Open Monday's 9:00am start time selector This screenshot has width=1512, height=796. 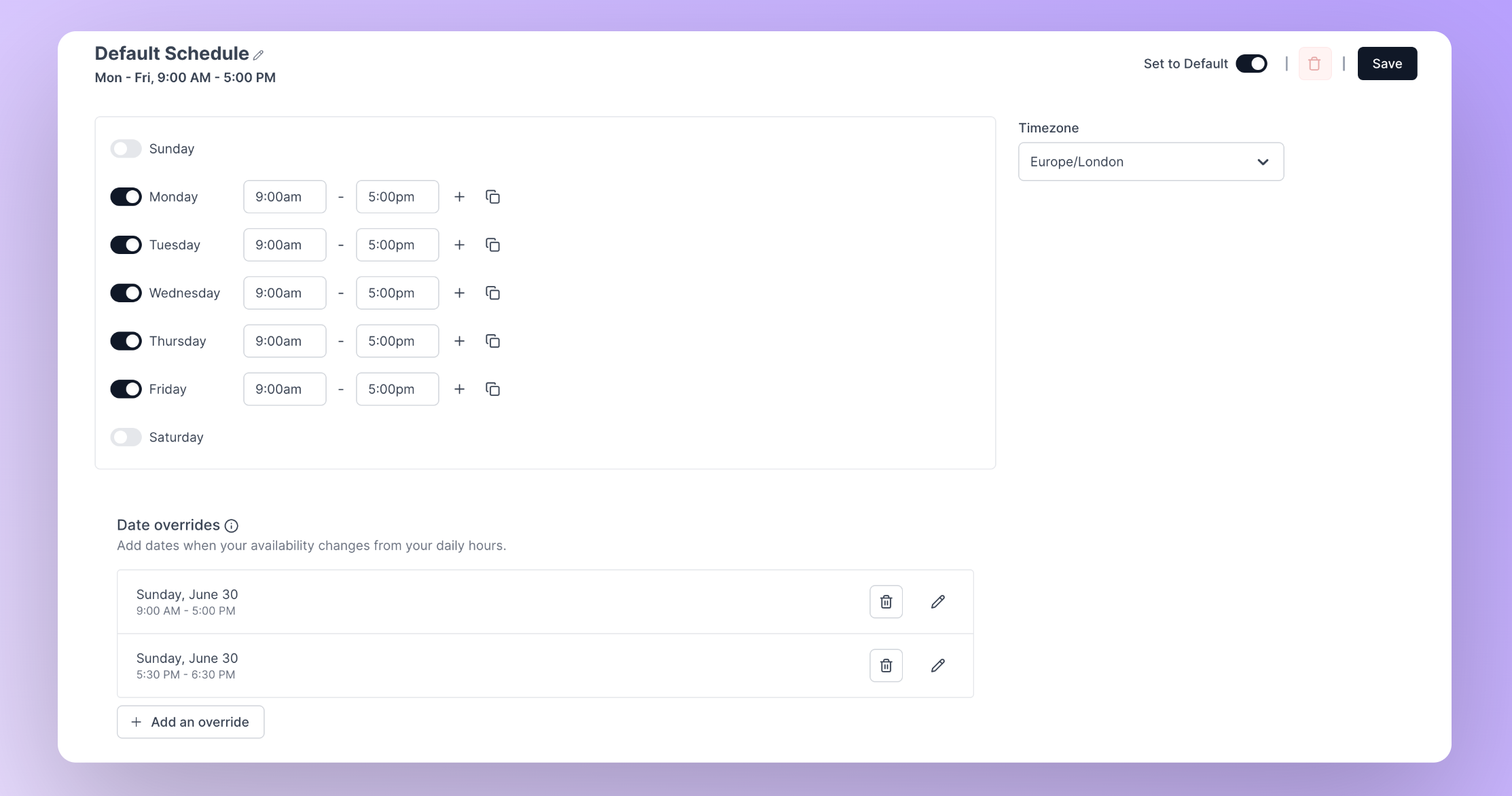(285, 197)
